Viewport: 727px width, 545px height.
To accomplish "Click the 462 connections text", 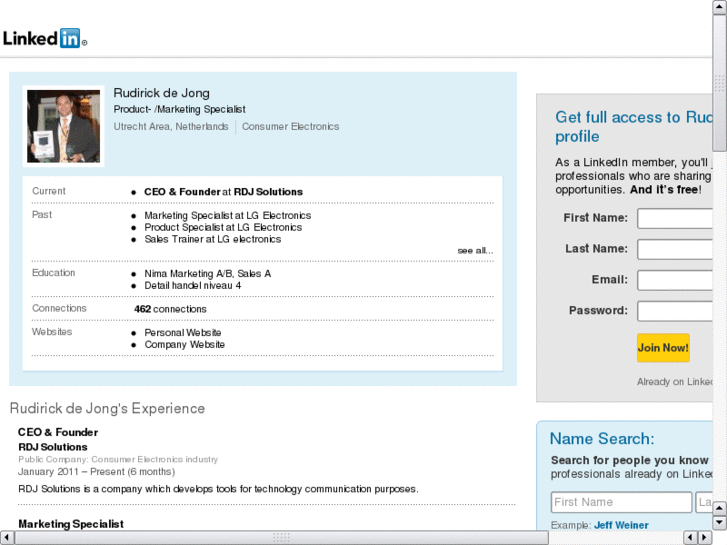I will point(170,309).
